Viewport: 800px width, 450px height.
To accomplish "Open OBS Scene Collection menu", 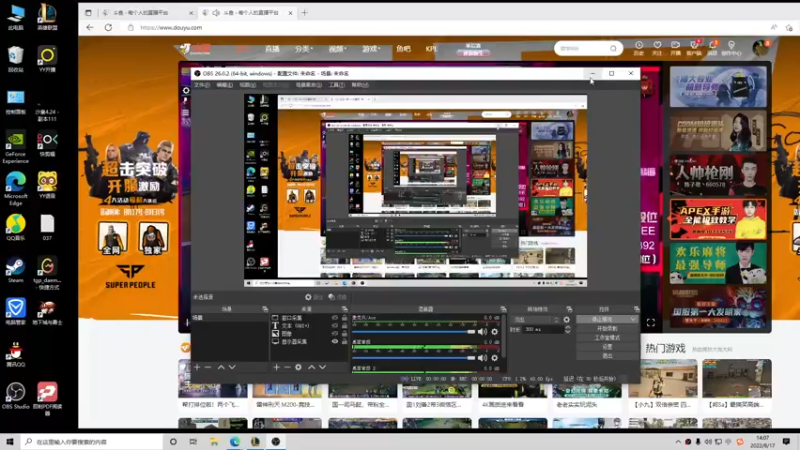I will [x=309, y=85].
